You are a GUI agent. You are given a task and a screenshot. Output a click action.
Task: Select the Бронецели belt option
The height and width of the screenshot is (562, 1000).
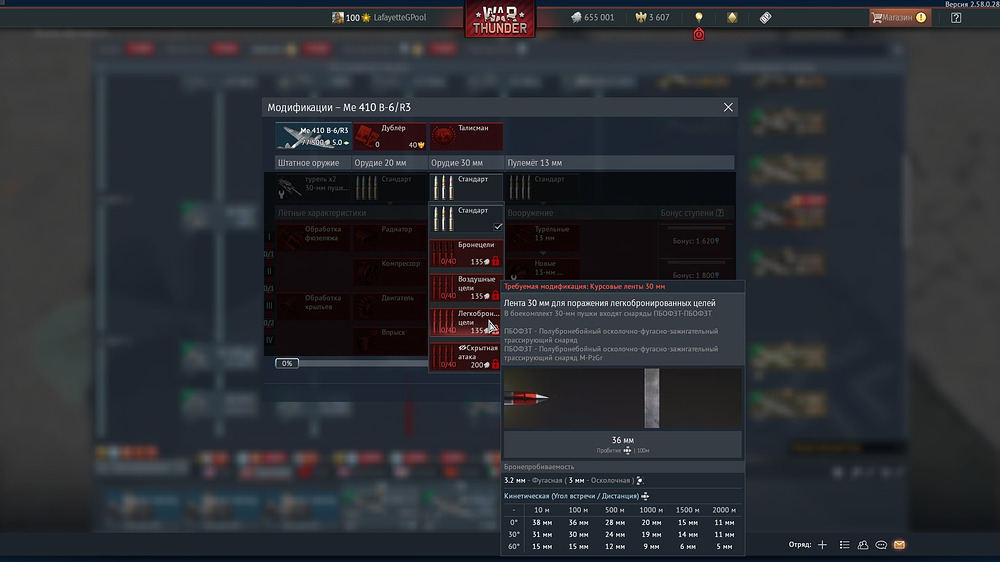tap(466, 253)
